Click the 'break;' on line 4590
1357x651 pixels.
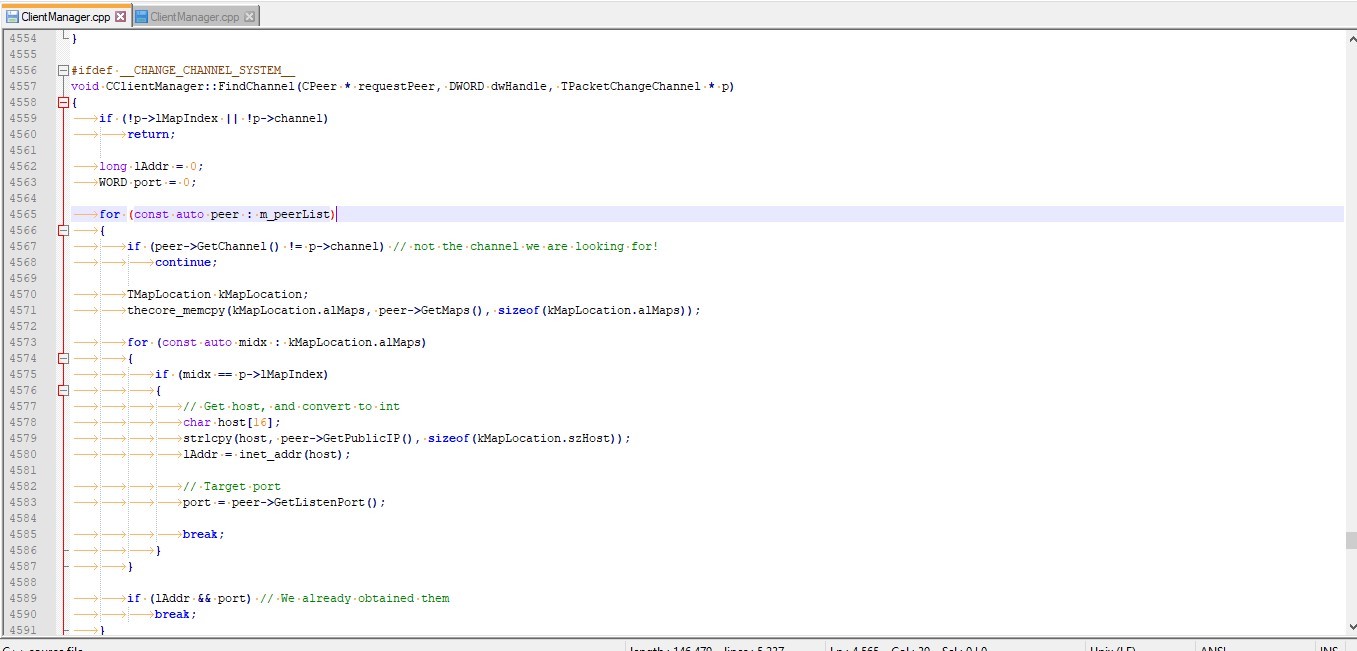pyautogui.click(x=176, y=614)
